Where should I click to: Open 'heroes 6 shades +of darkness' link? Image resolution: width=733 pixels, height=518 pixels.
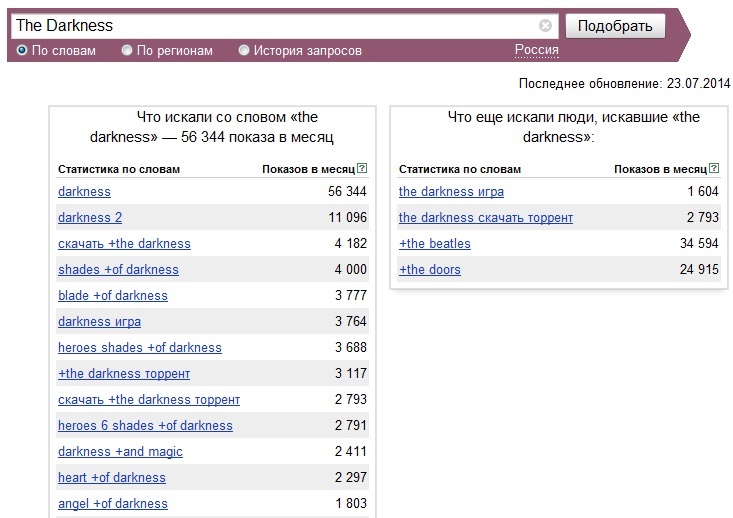coord(145,425)
